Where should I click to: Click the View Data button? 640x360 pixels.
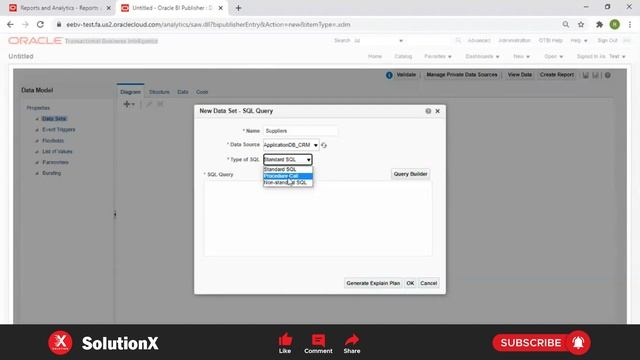click(x=520, y=75)
